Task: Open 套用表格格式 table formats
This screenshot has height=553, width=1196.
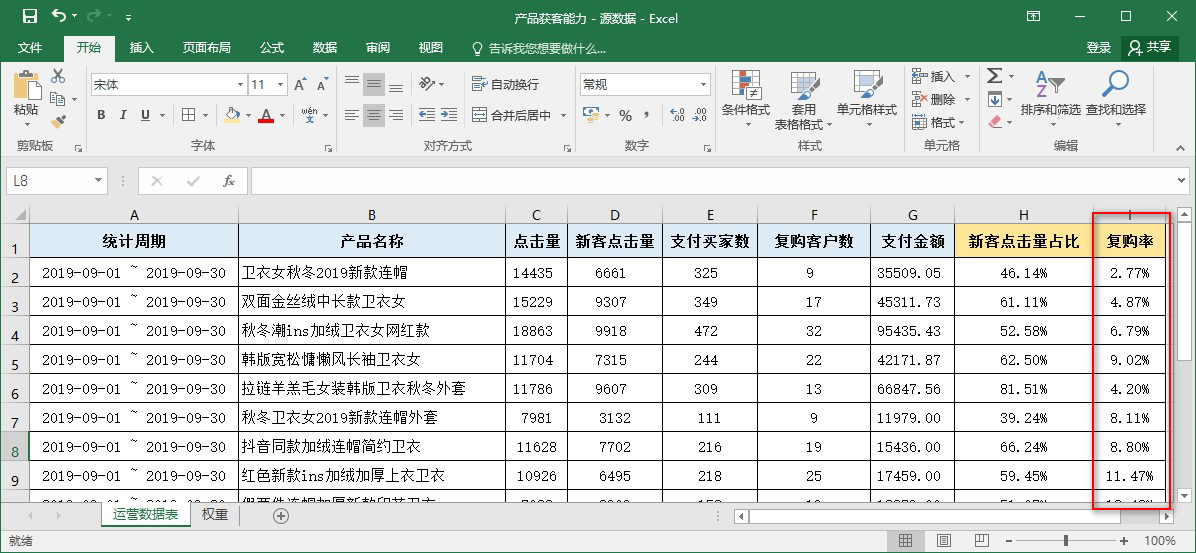Action: (803, 99)
